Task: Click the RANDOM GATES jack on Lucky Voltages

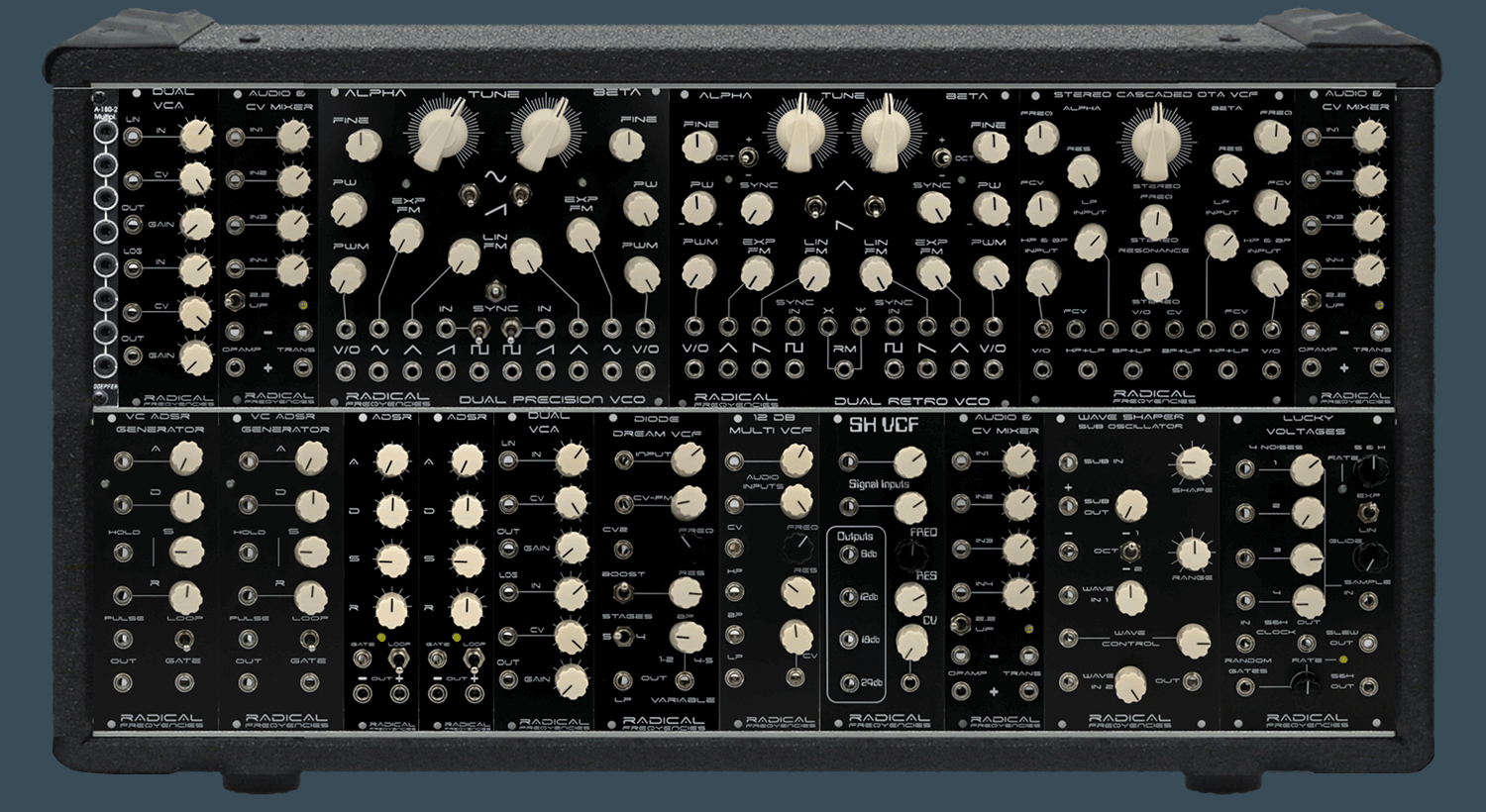Action: pyautogui.click(x=1244, y=687)
